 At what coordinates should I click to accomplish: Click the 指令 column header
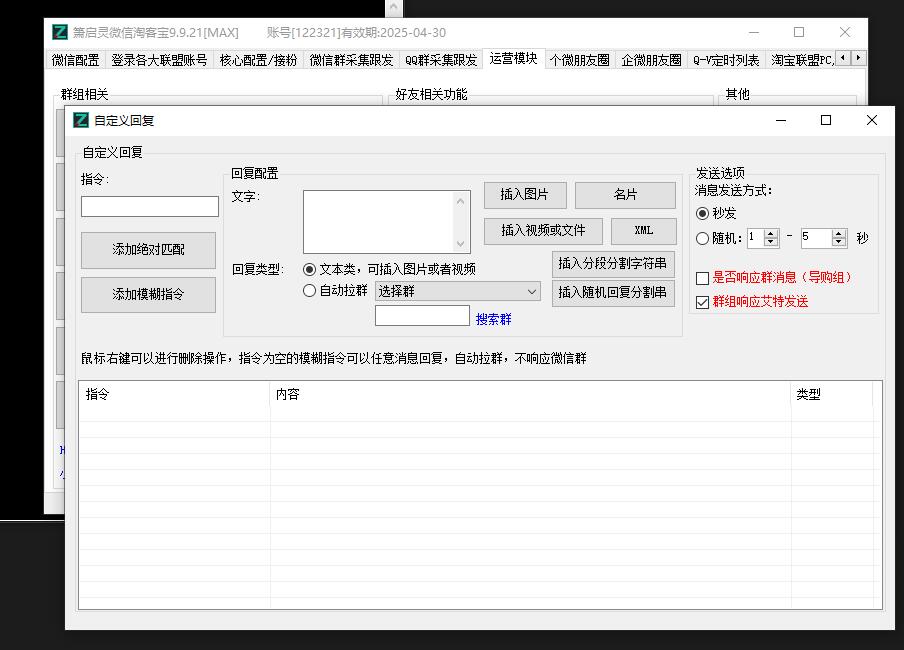[174, 394]
